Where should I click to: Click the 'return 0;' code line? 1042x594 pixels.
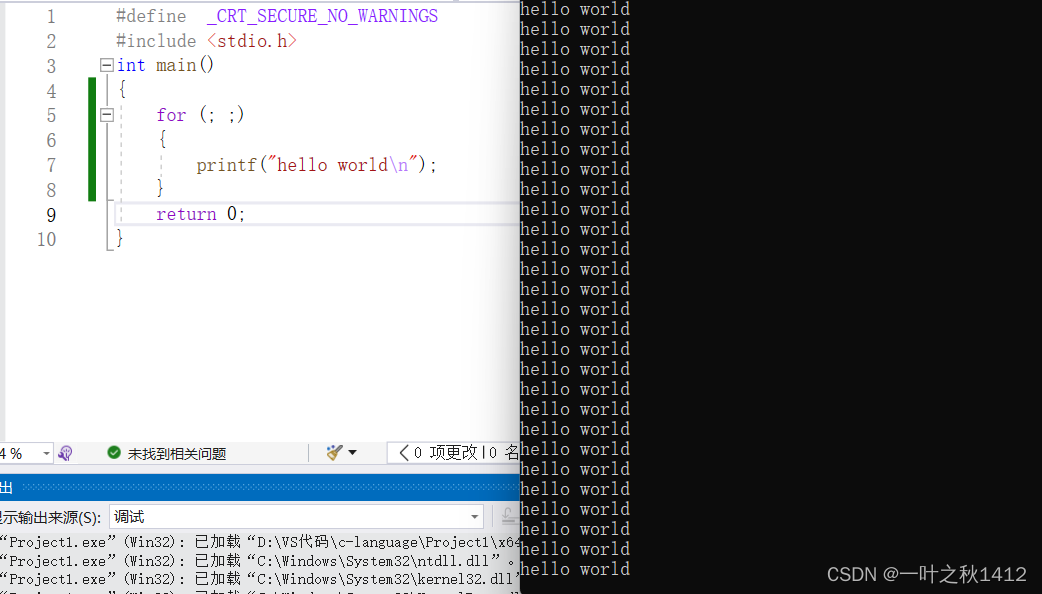(x=201, y=214)
